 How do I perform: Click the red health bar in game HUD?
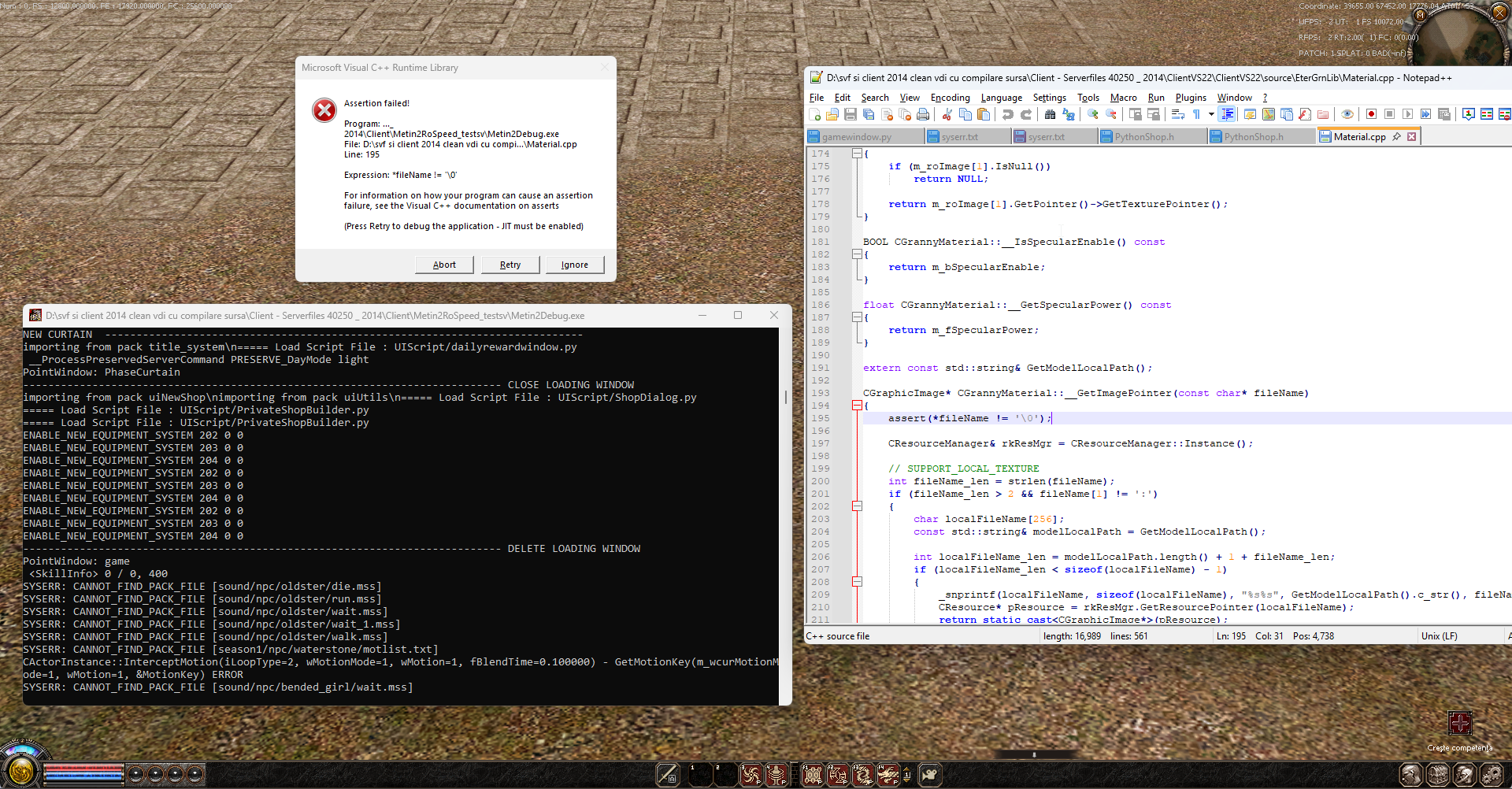point(83,768)
